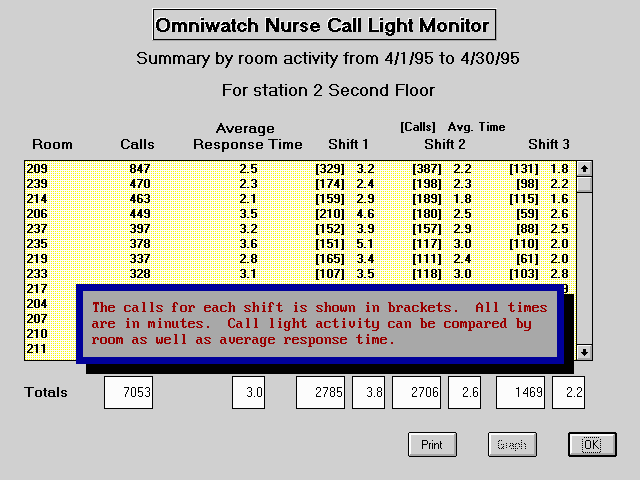Click the total calls field showing 7053

(129, 393)
